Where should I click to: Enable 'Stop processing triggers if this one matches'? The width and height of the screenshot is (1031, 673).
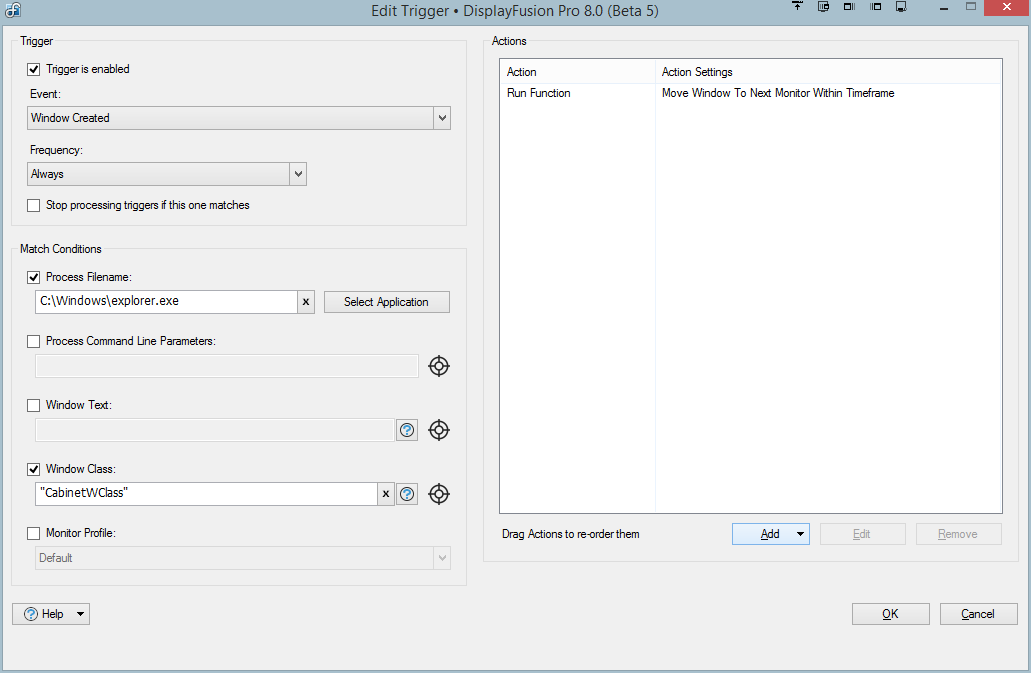pyautogui.click(x=34, y=205)
